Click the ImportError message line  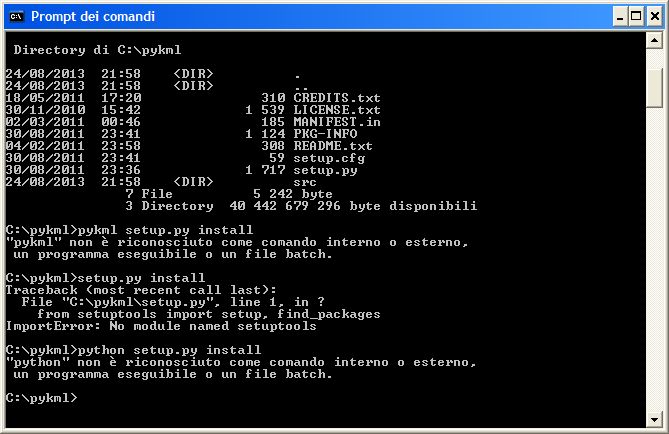pos(161,325)
